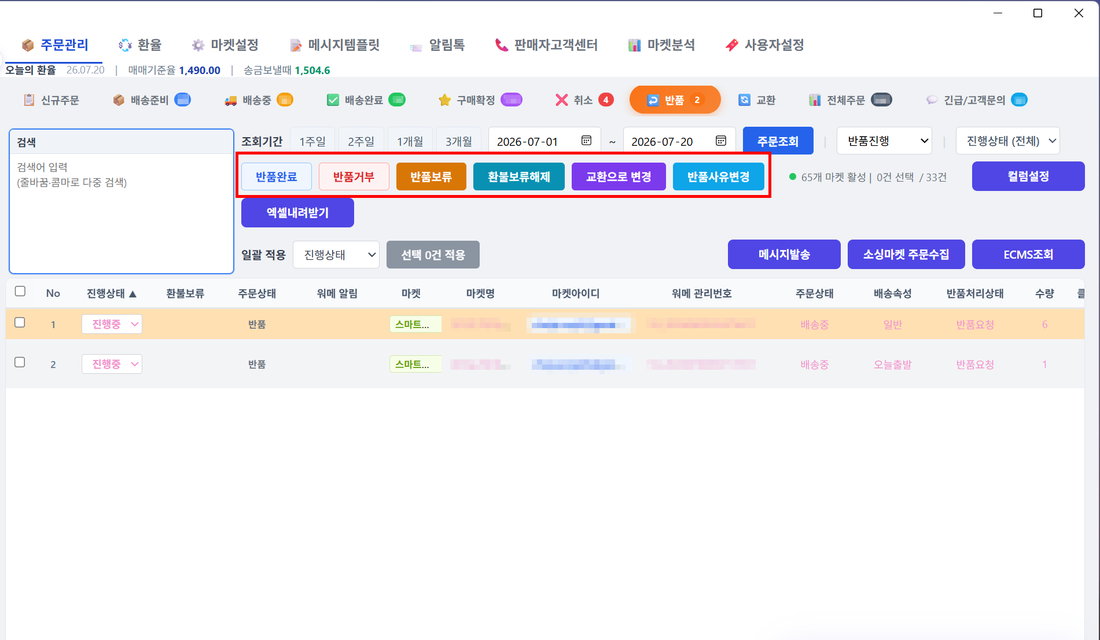Viewport: 1100px width, 640px height.
Task: Check the row 1 checkbox
Action: pyautogui.click(x=20, y=323)
